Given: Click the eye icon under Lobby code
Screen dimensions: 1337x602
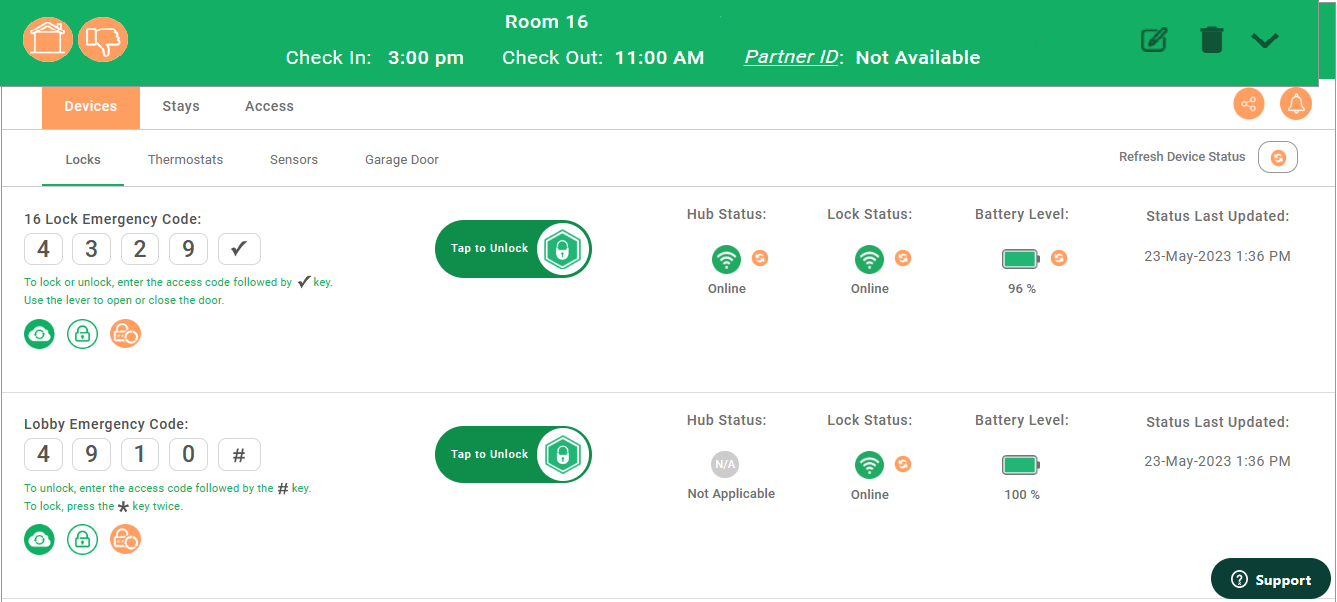Looking at the screenshot, I should pos(39,540).
